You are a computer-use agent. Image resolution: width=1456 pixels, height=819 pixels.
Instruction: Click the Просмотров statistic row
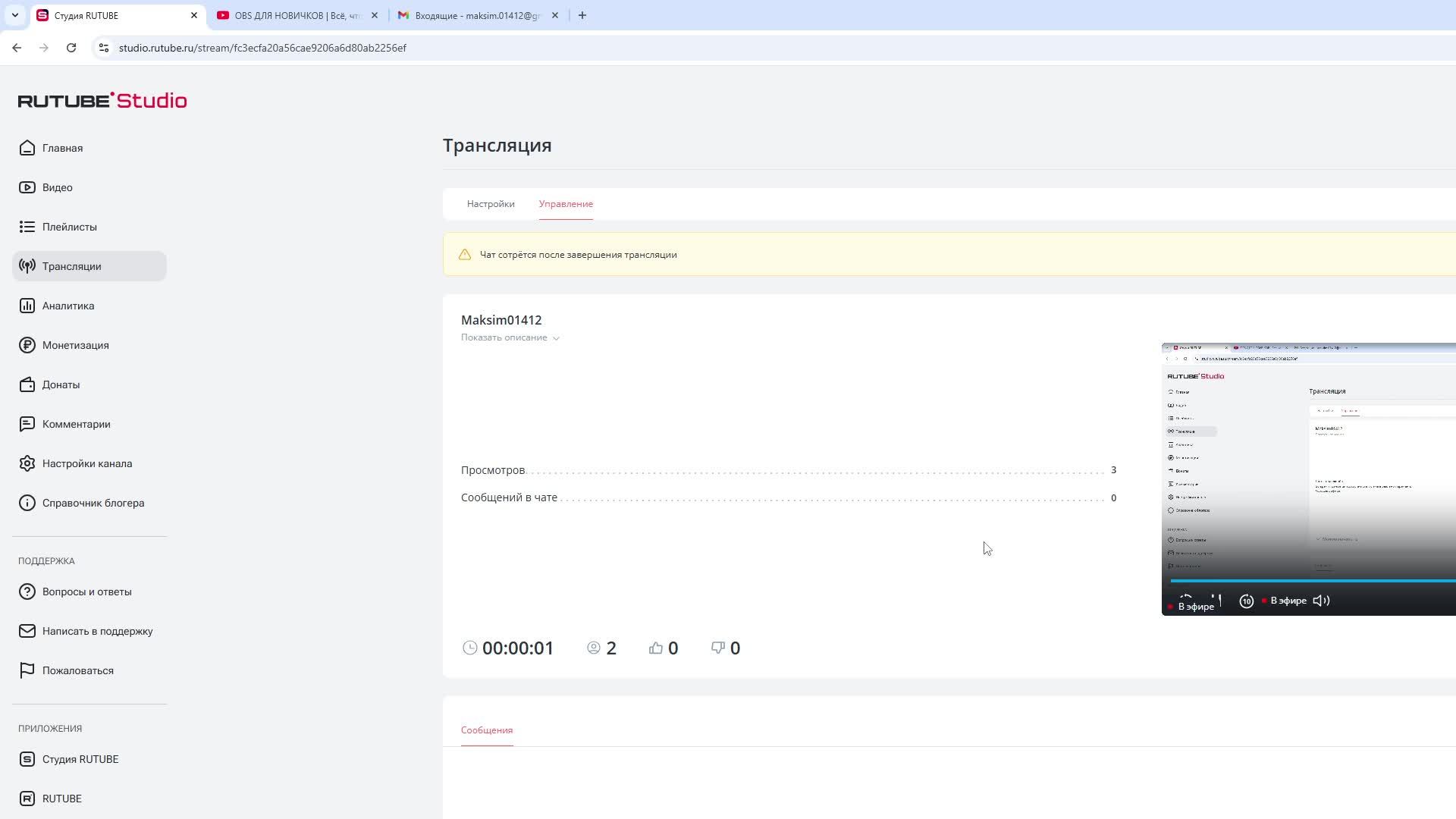pyautogui.click(x=789, y=470)
